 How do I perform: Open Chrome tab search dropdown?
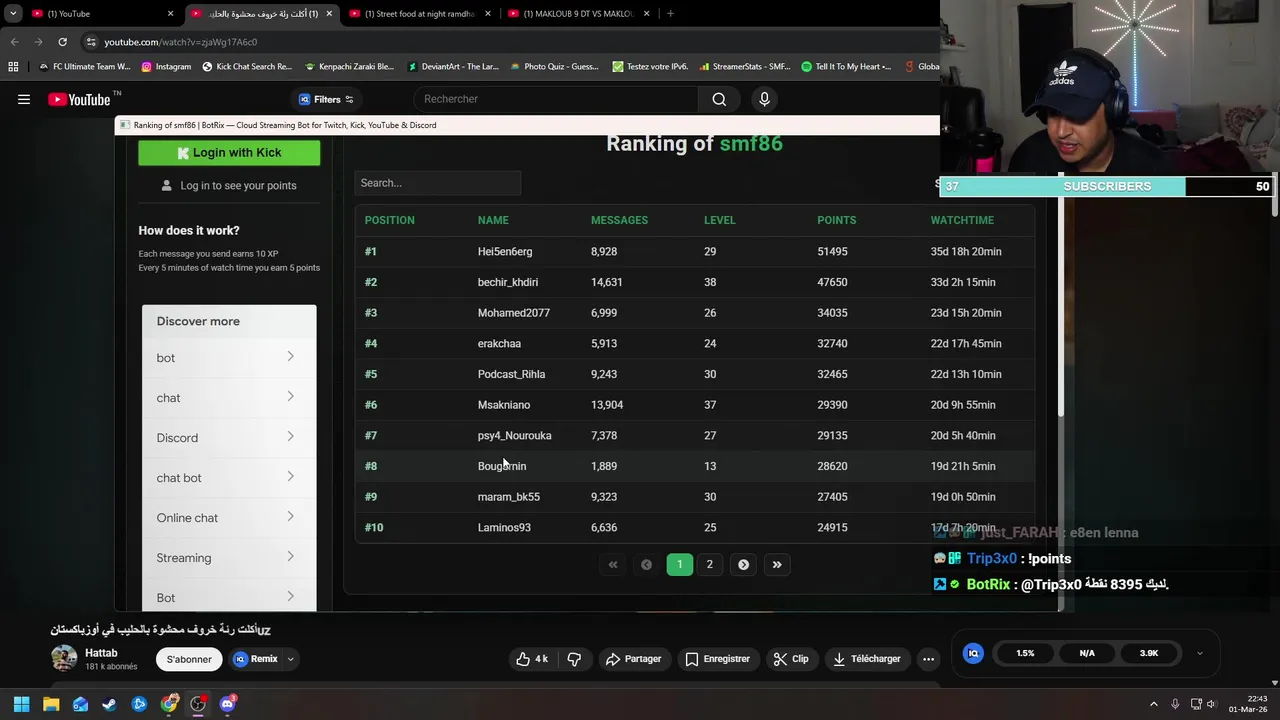[13, 14]
